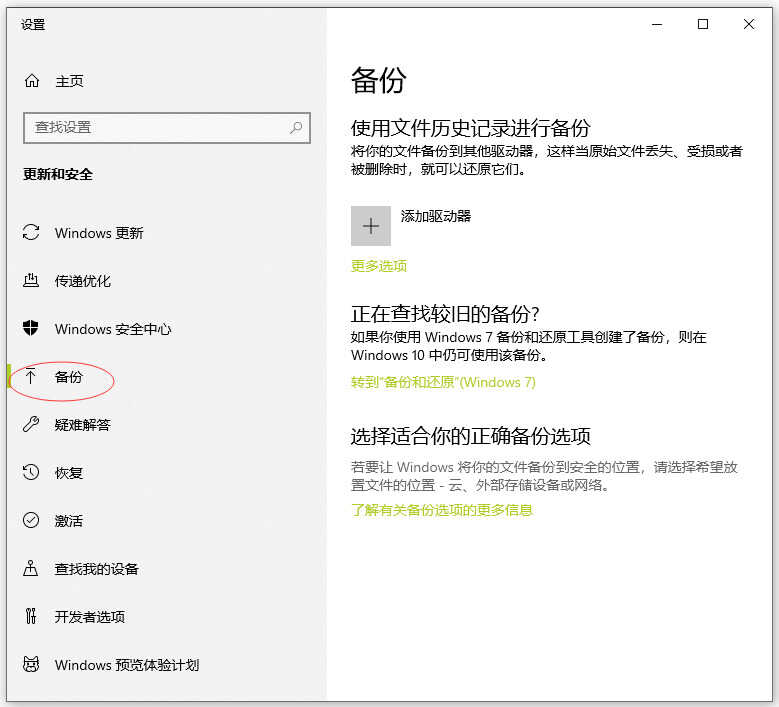Open the 疑难解答 page
Image resolution: width=779 pixels, height=707 pixels.
[x=82, y=424]
